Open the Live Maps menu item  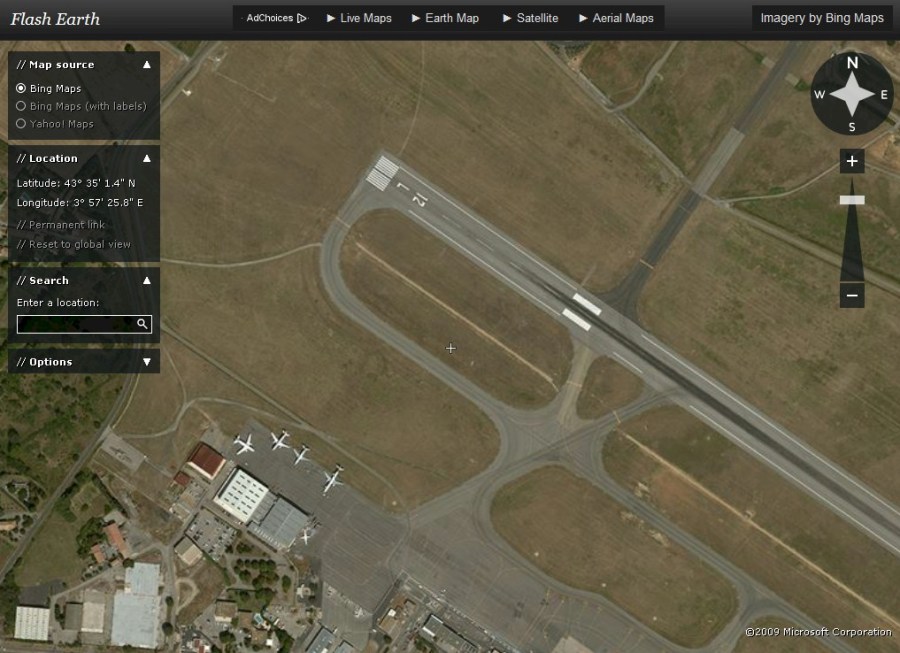point(359,18)
